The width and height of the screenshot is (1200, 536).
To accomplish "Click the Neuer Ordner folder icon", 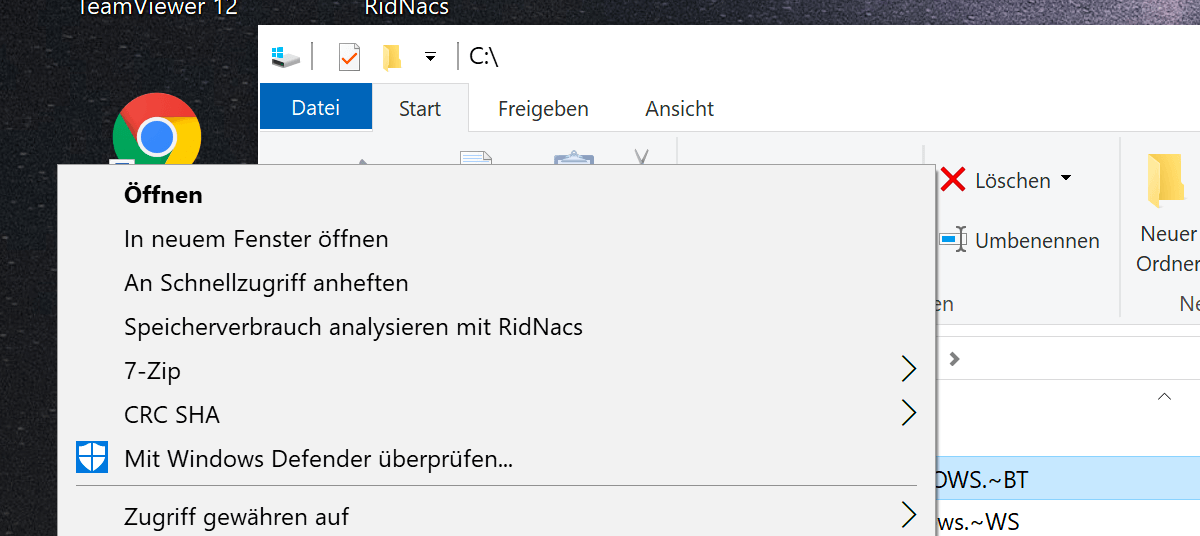I will point(1168,180).
